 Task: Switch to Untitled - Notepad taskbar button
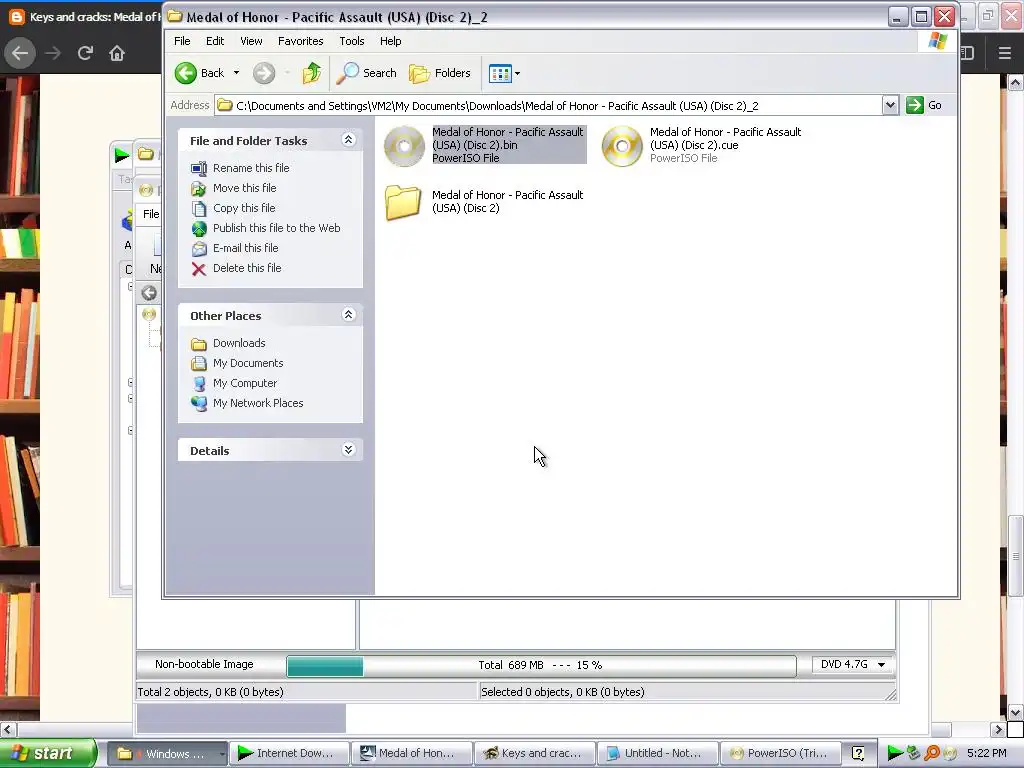[657, 754]
